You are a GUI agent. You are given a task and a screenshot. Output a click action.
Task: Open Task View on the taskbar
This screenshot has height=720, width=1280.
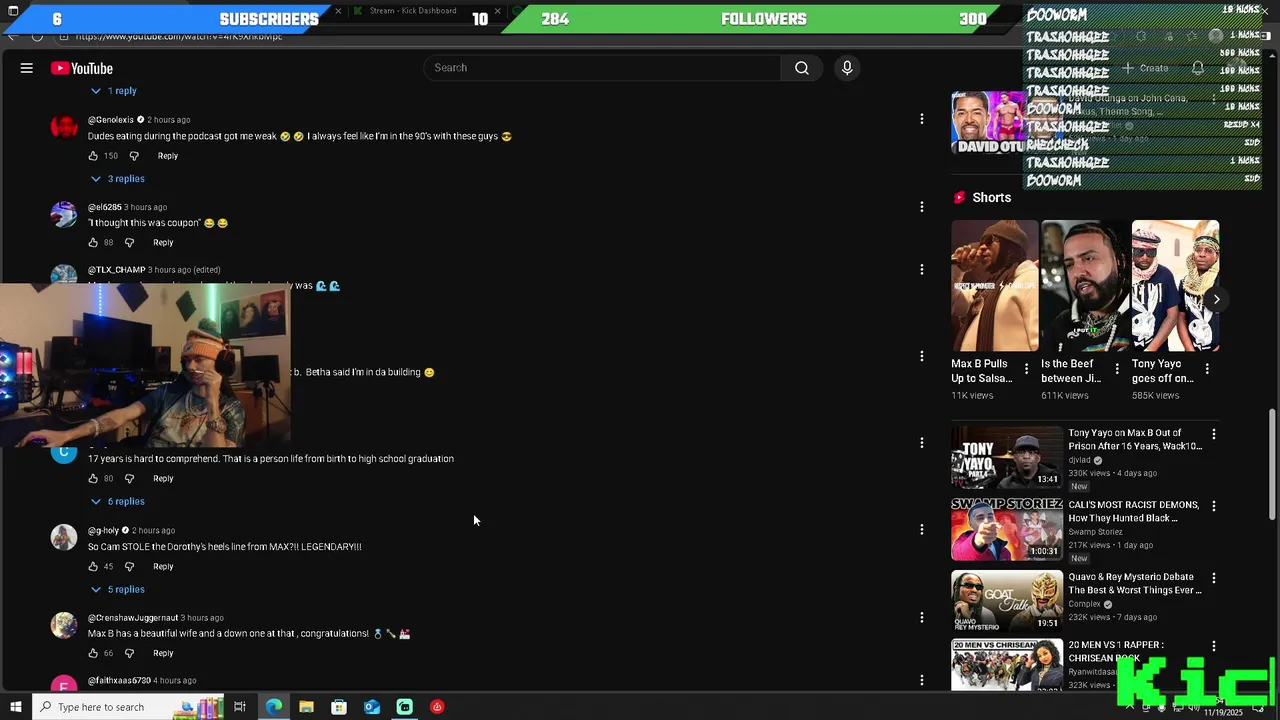[x=240, y=707]
